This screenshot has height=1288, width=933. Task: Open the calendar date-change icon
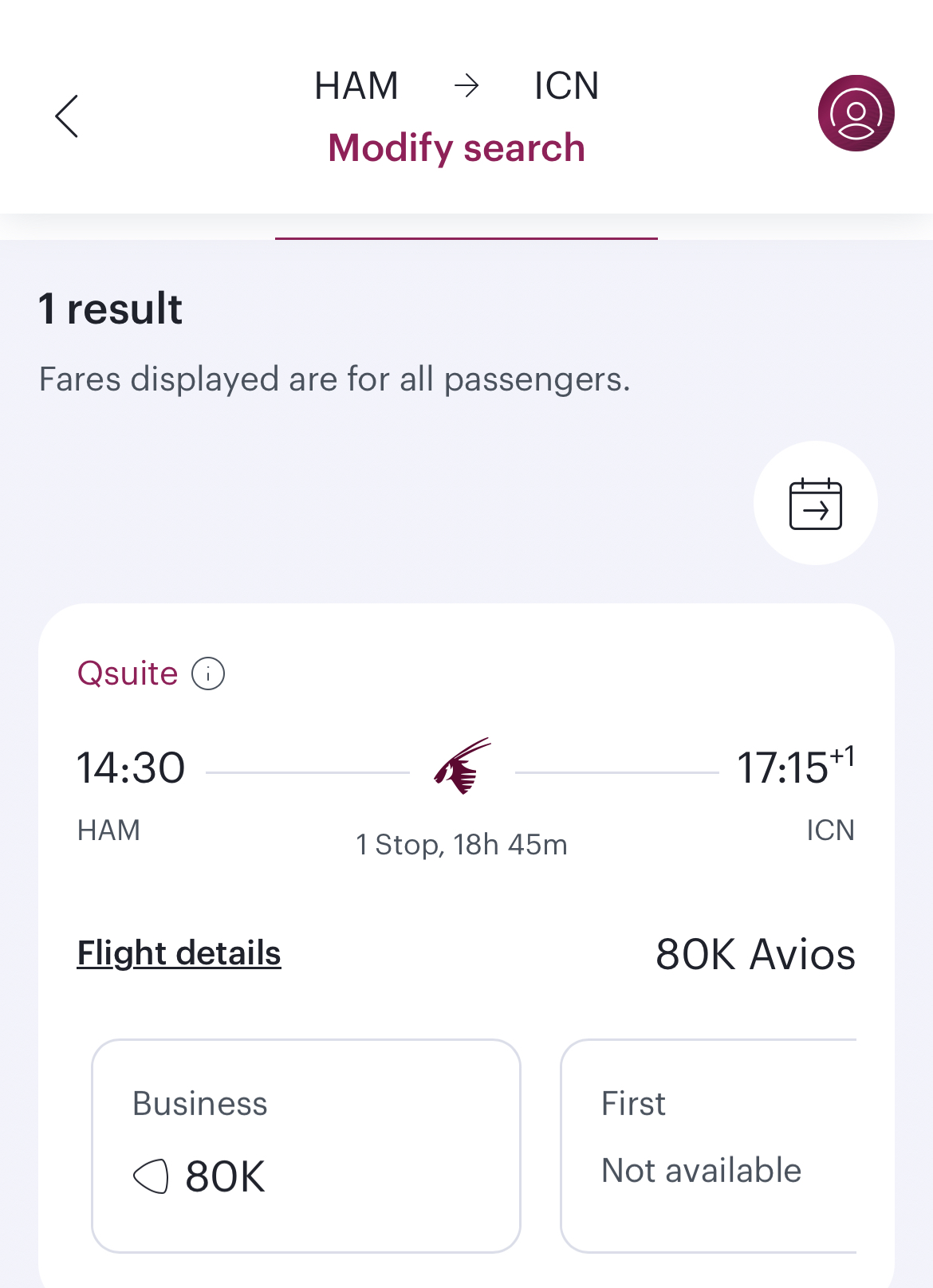pos(815,504)
